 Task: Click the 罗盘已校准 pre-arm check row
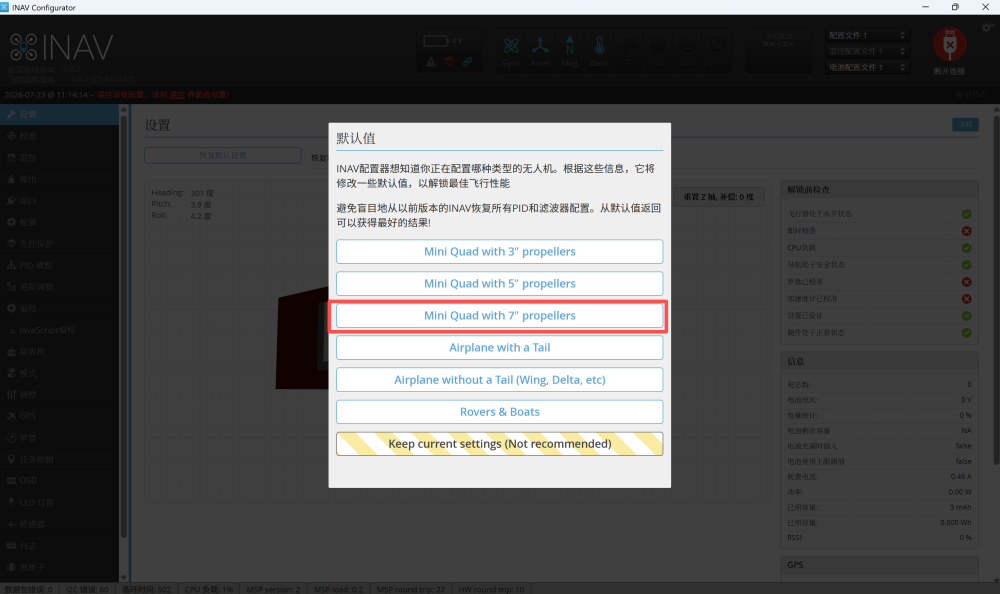coord(879,281)
